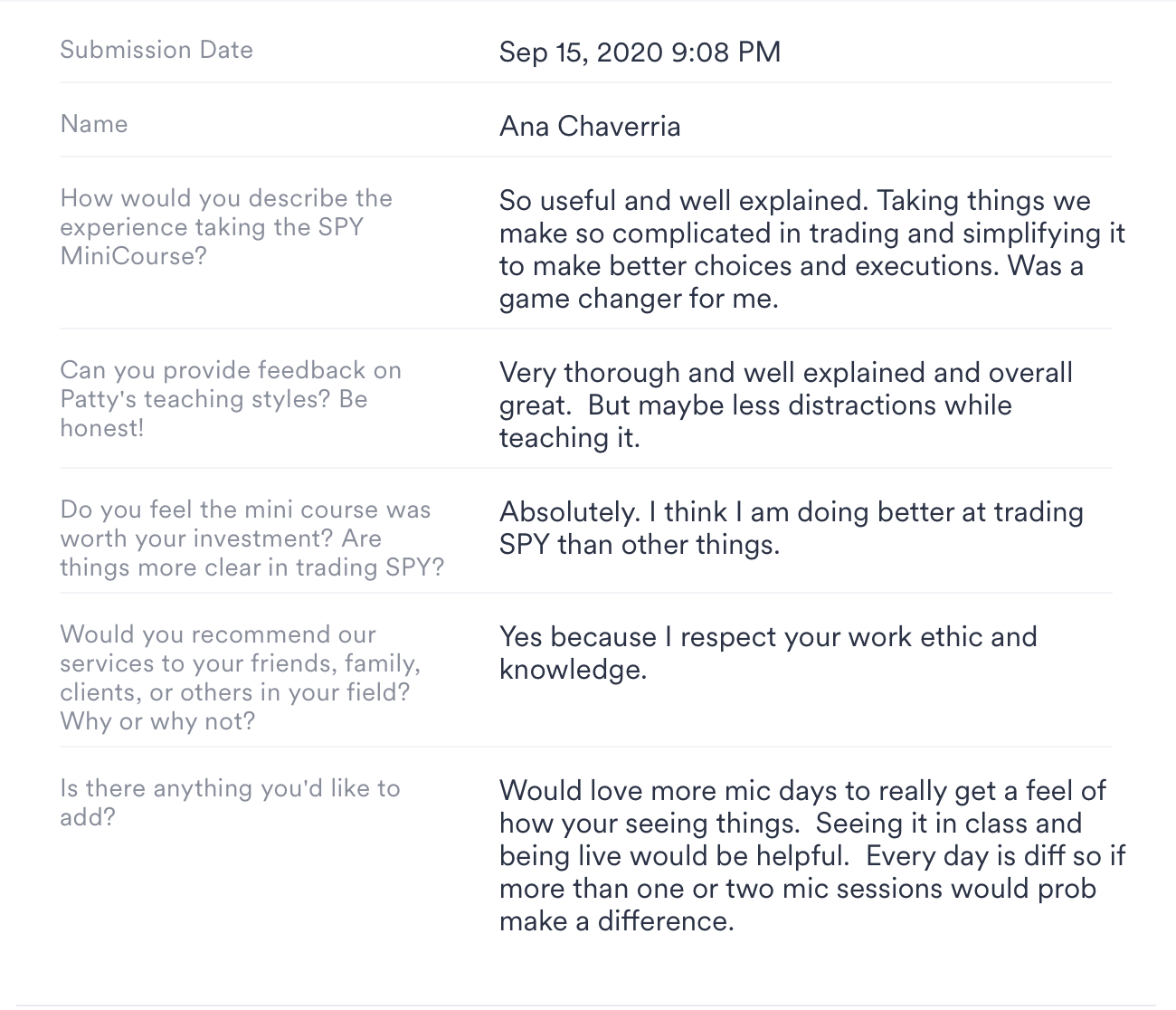Click the "game changer for me" sentence
1176x1010 pixels.
639,299
